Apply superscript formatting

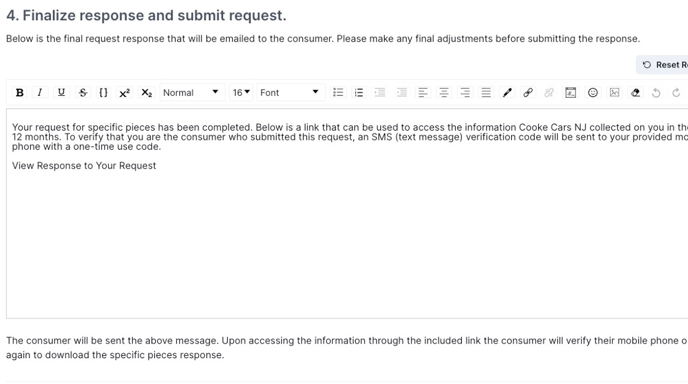(125, 93)
